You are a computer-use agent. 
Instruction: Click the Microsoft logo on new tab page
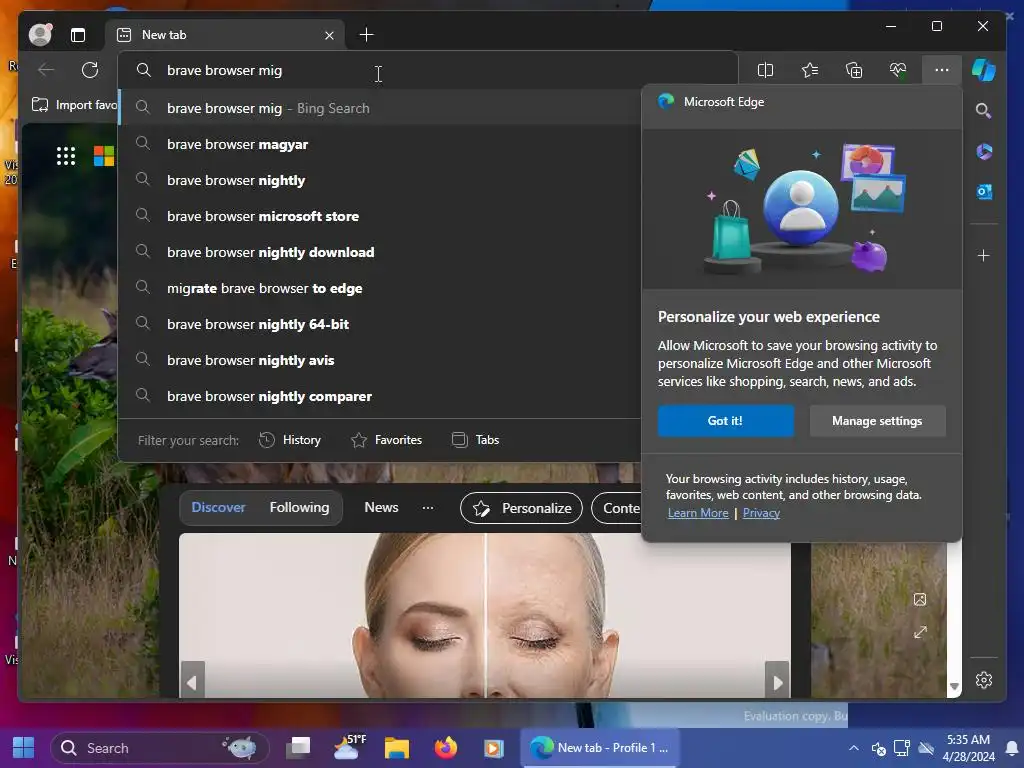click(x=104, y=156)
